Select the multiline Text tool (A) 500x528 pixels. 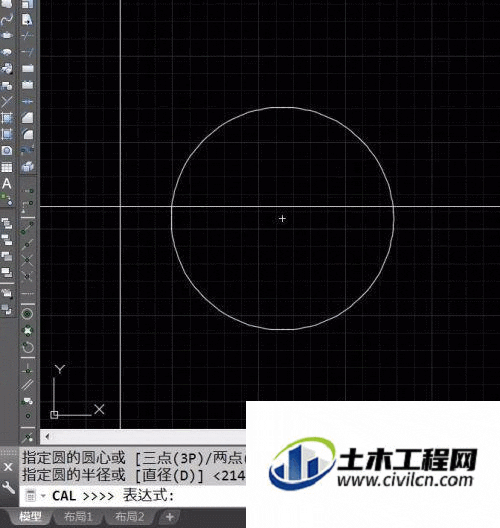pyautogui.click(x=6, y=184)
